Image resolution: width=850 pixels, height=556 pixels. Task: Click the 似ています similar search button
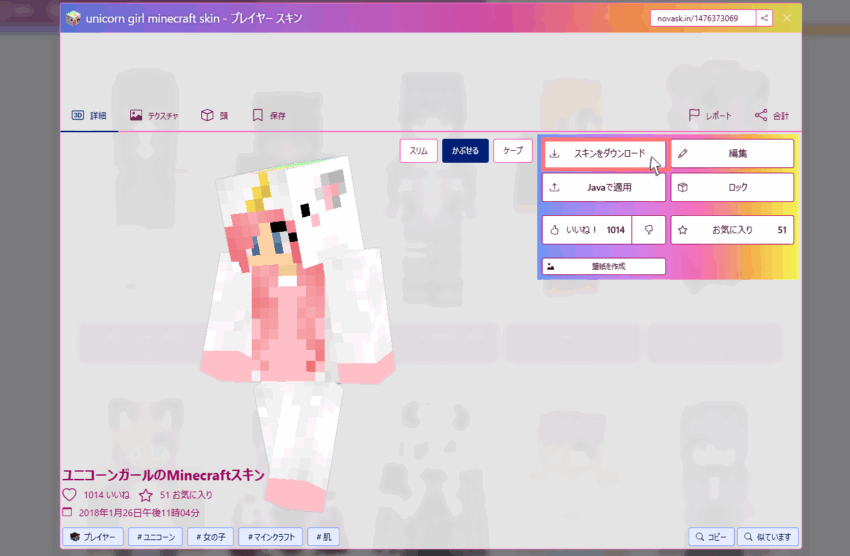point(769,538)
